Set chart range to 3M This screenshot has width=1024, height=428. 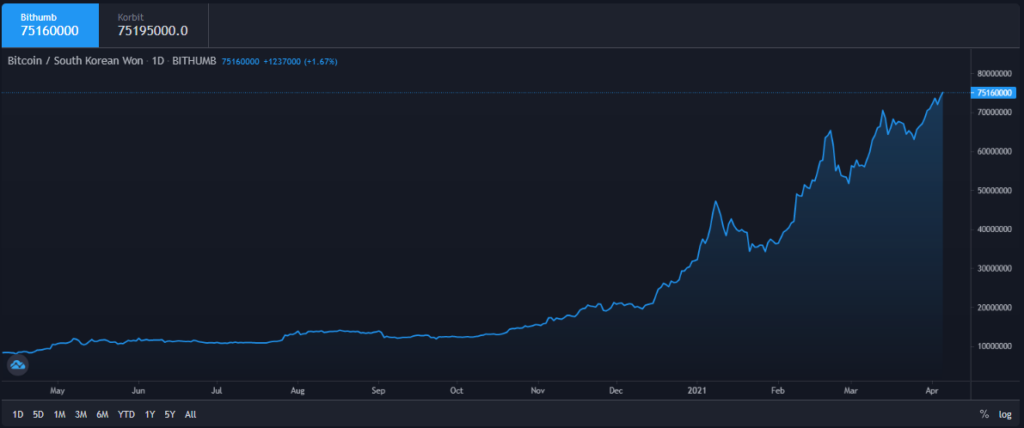(81, 414)
